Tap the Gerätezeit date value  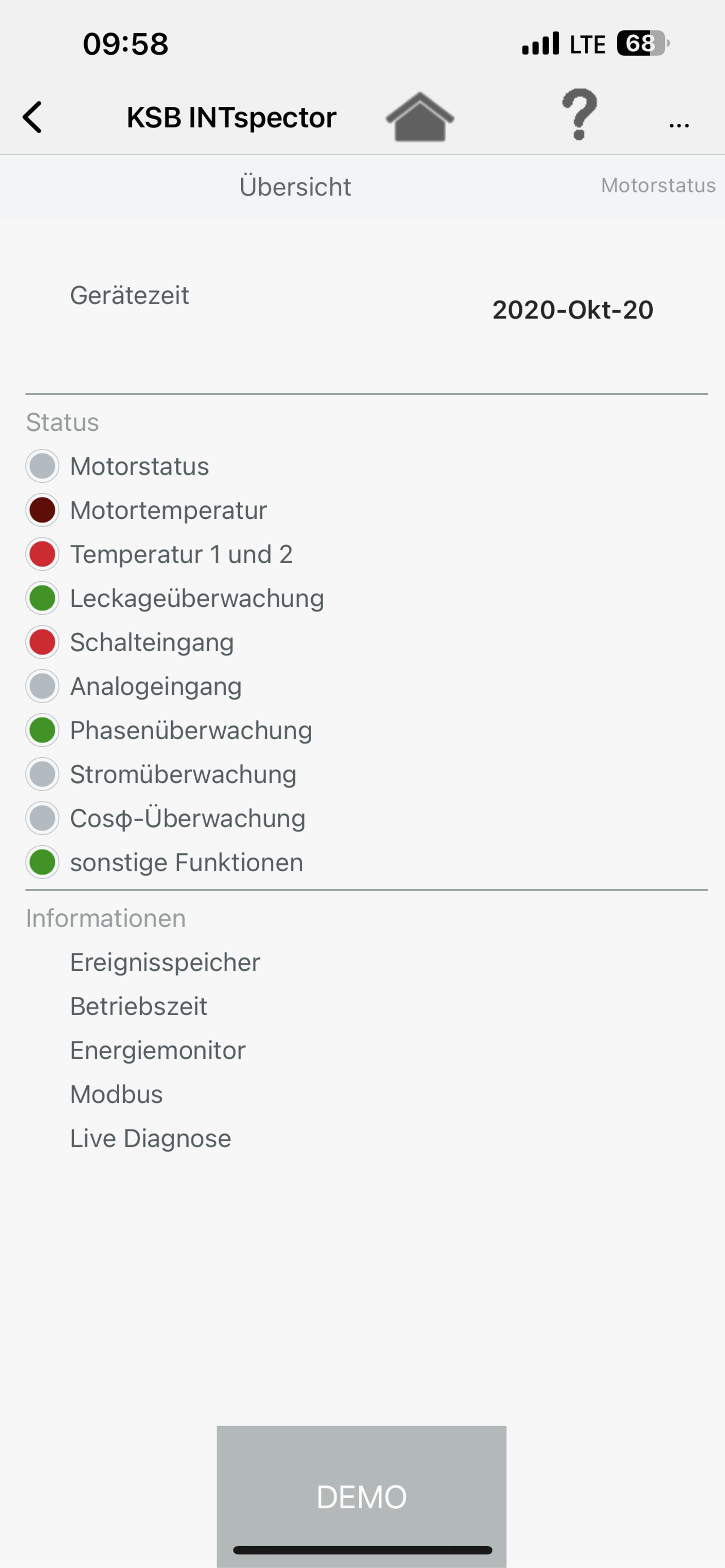pyautogui.click(x=573, y=310)
